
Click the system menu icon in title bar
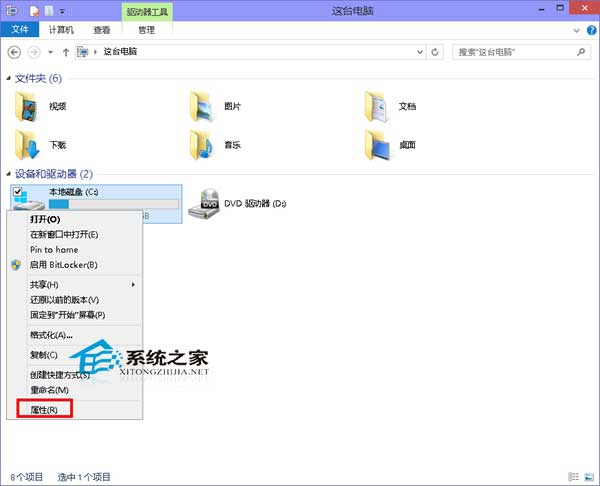point(11,10)
